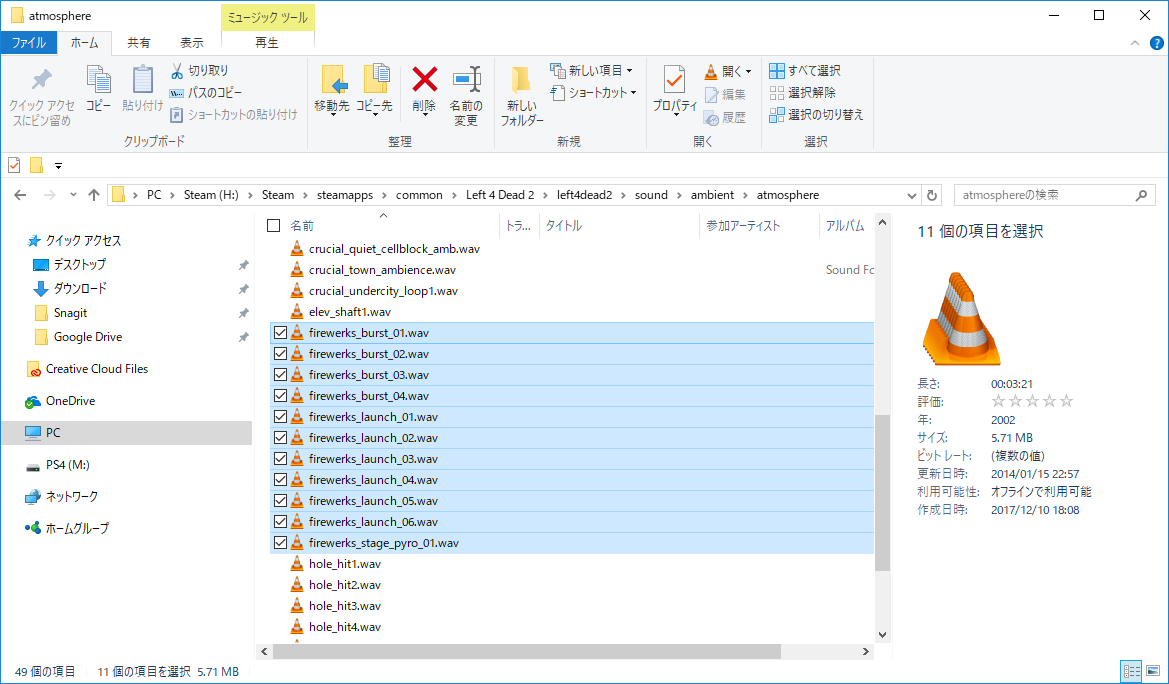Open the address bar history dropdown
This screenshot has width=1169, height=684.
point(912,195)
